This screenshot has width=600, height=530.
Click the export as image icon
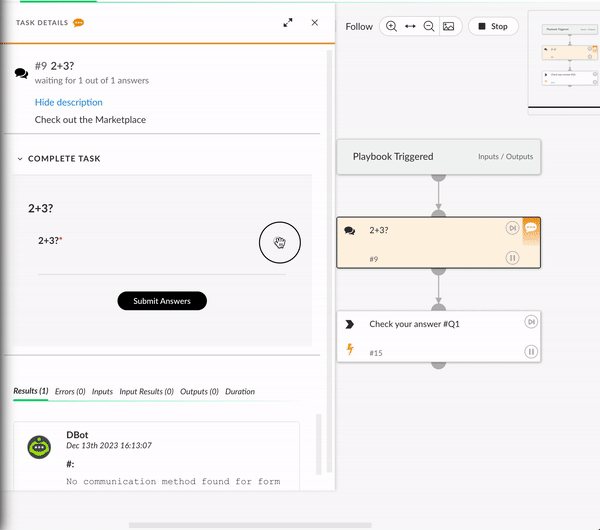448,26
